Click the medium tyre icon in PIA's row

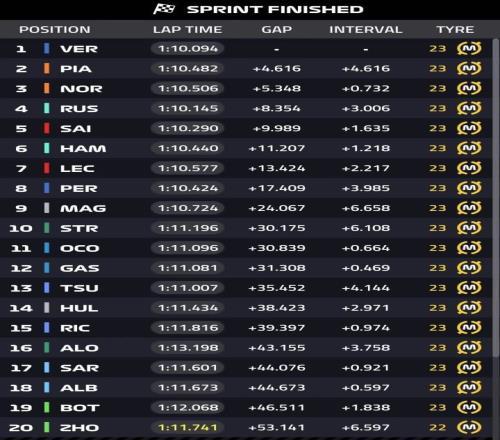pyautogui.click(x=469, y=69)
